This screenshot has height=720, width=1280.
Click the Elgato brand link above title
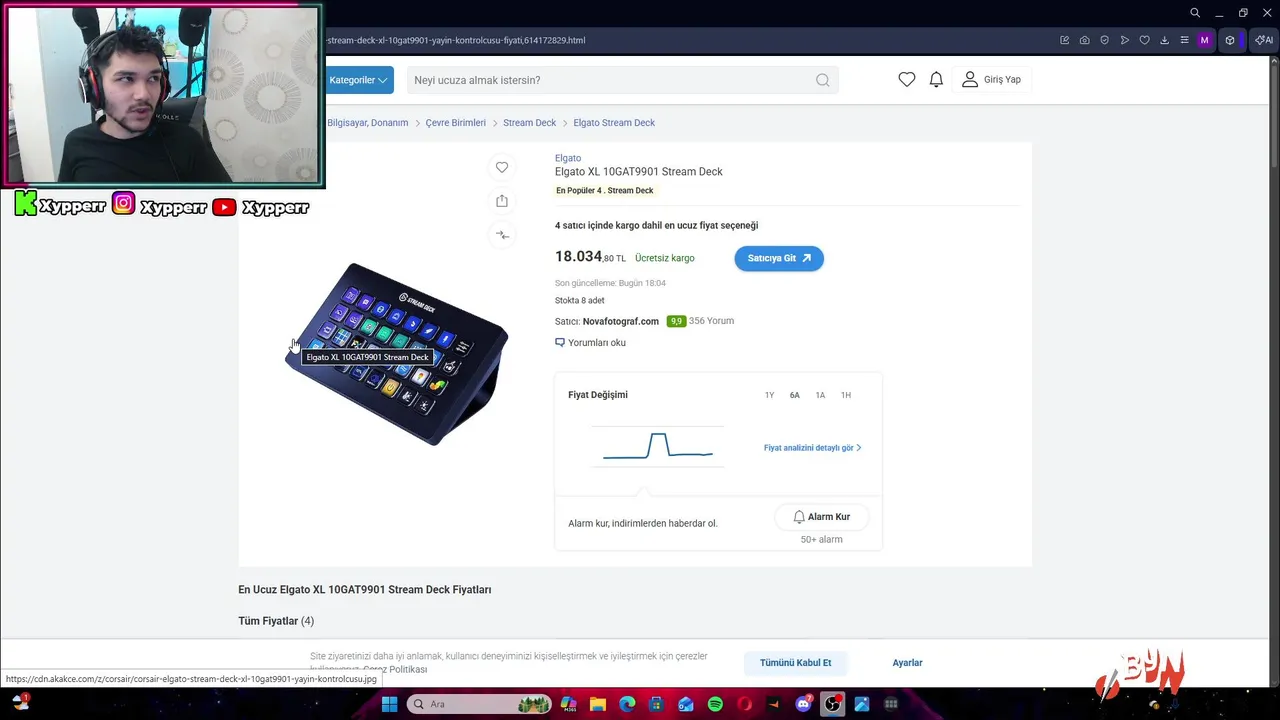(x=568, y=158)
